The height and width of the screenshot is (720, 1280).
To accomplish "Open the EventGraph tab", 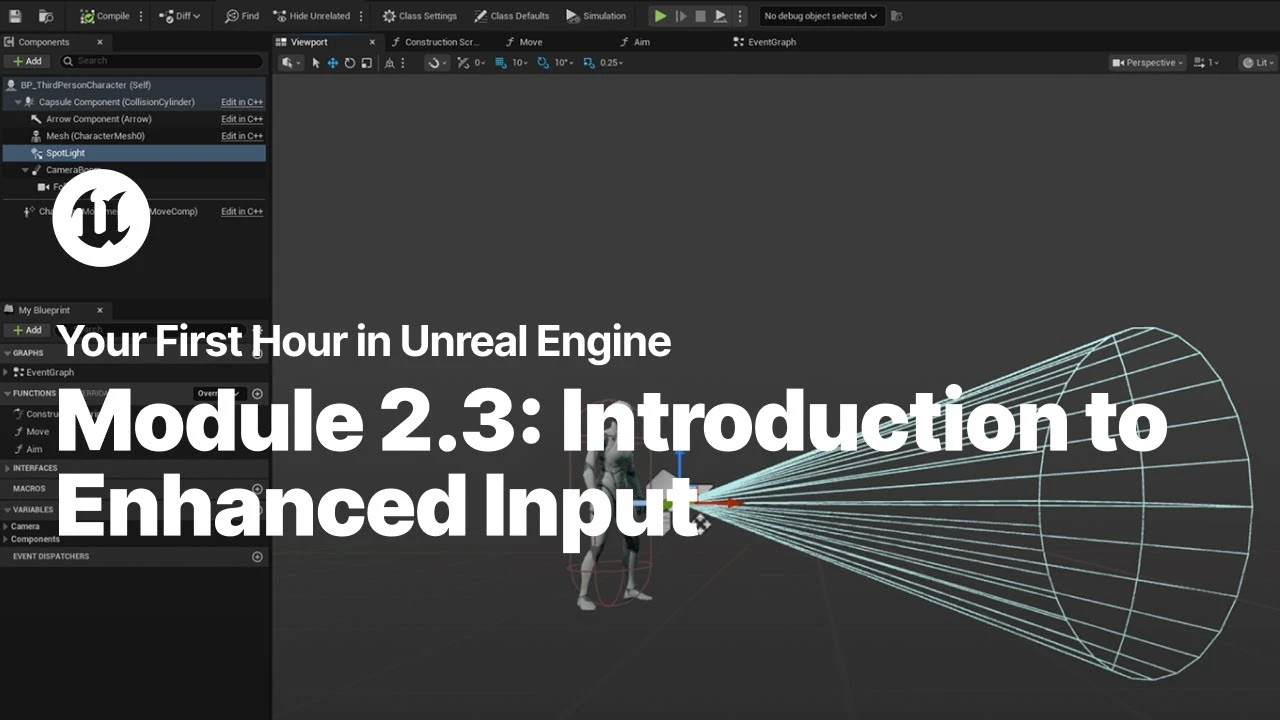I will pyautogui.click(x=765, y=42).
